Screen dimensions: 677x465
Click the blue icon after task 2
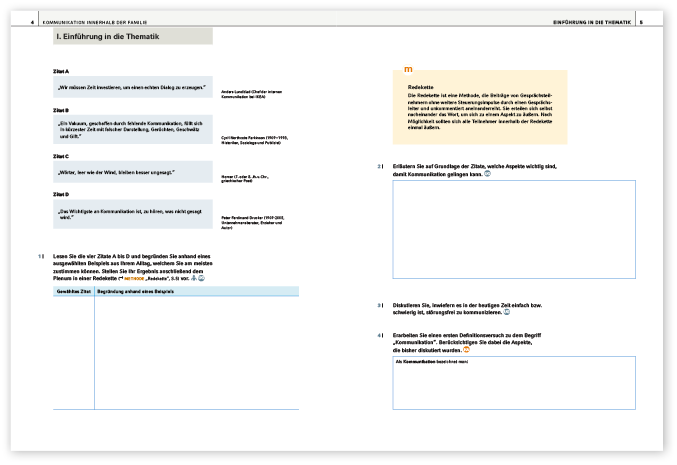click(x=487, y=173)
